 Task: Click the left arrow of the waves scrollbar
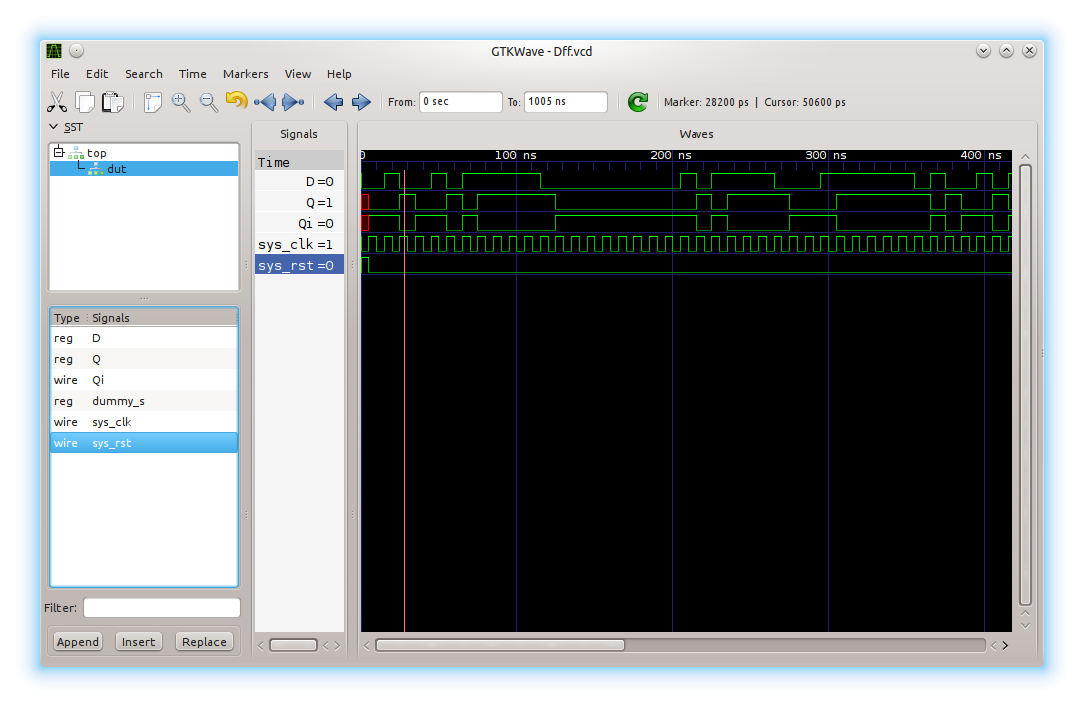click(366, 645)
